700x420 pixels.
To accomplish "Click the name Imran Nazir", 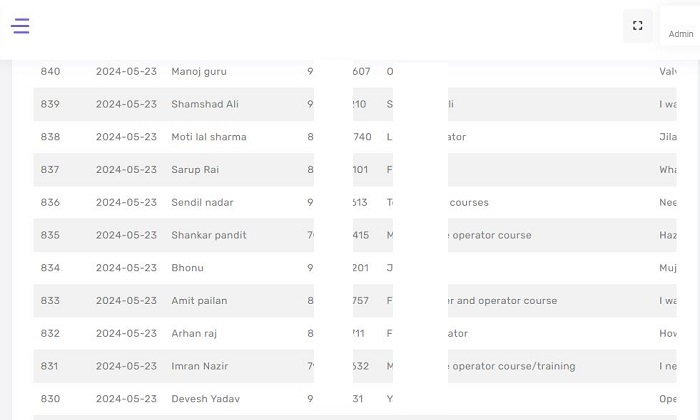I will 200,366.
